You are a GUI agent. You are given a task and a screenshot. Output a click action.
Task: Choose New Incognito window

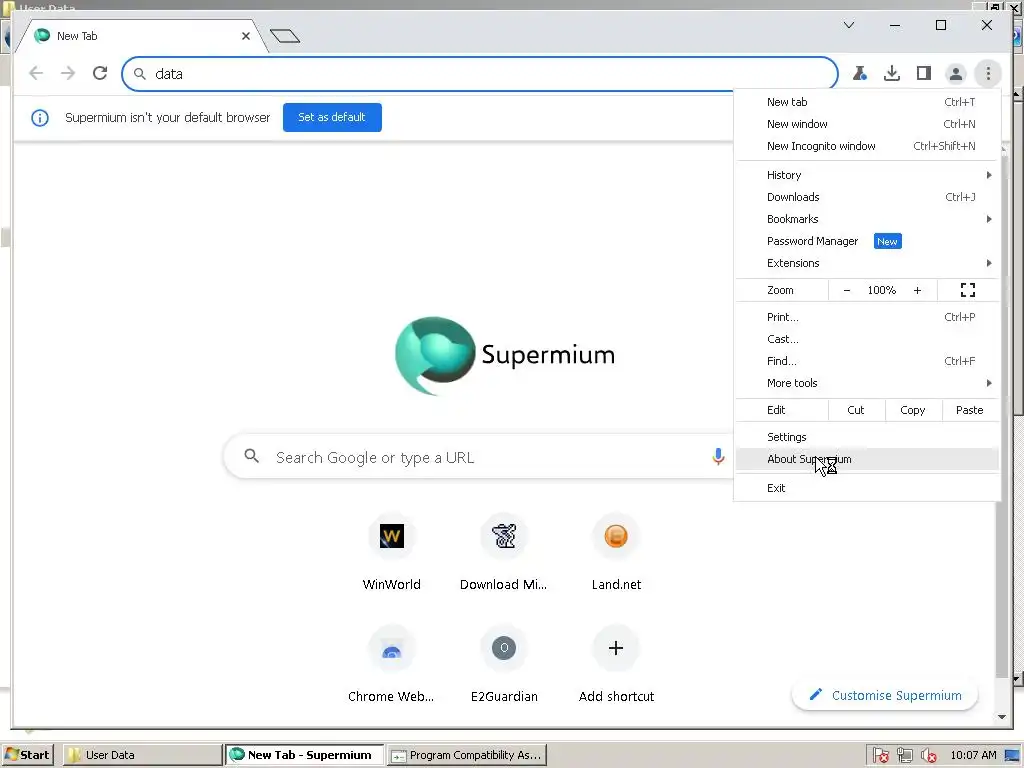pyautogui.click(x=867, y=146)
